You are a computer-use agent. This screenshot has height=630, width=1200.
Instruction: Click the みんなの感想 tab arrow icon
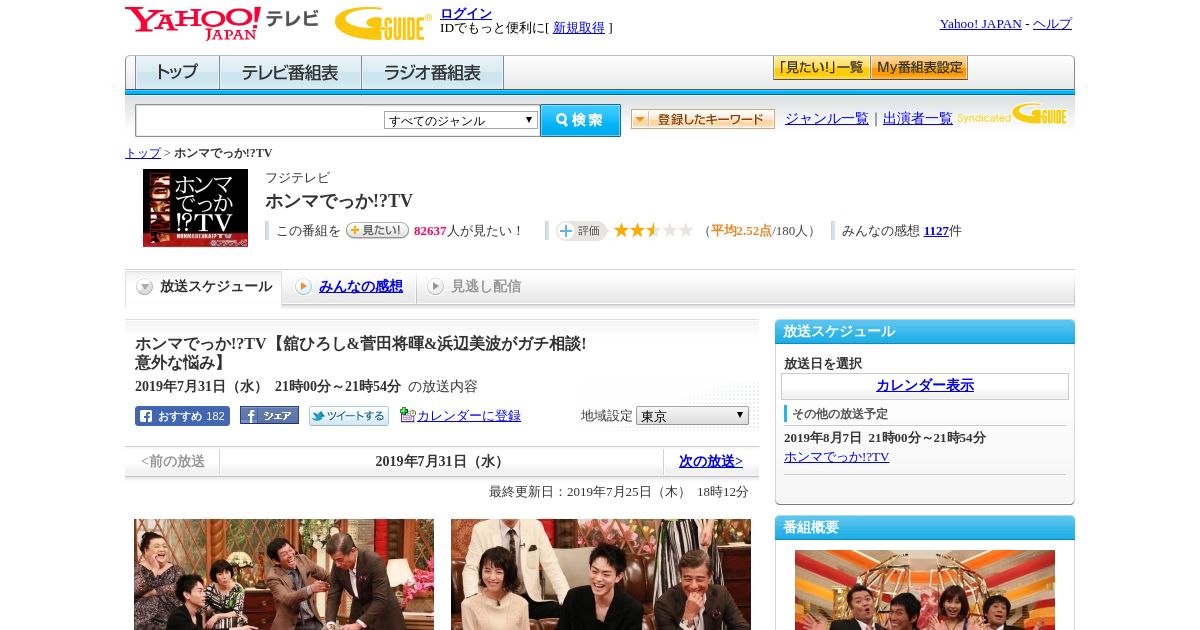coord(303,287)
